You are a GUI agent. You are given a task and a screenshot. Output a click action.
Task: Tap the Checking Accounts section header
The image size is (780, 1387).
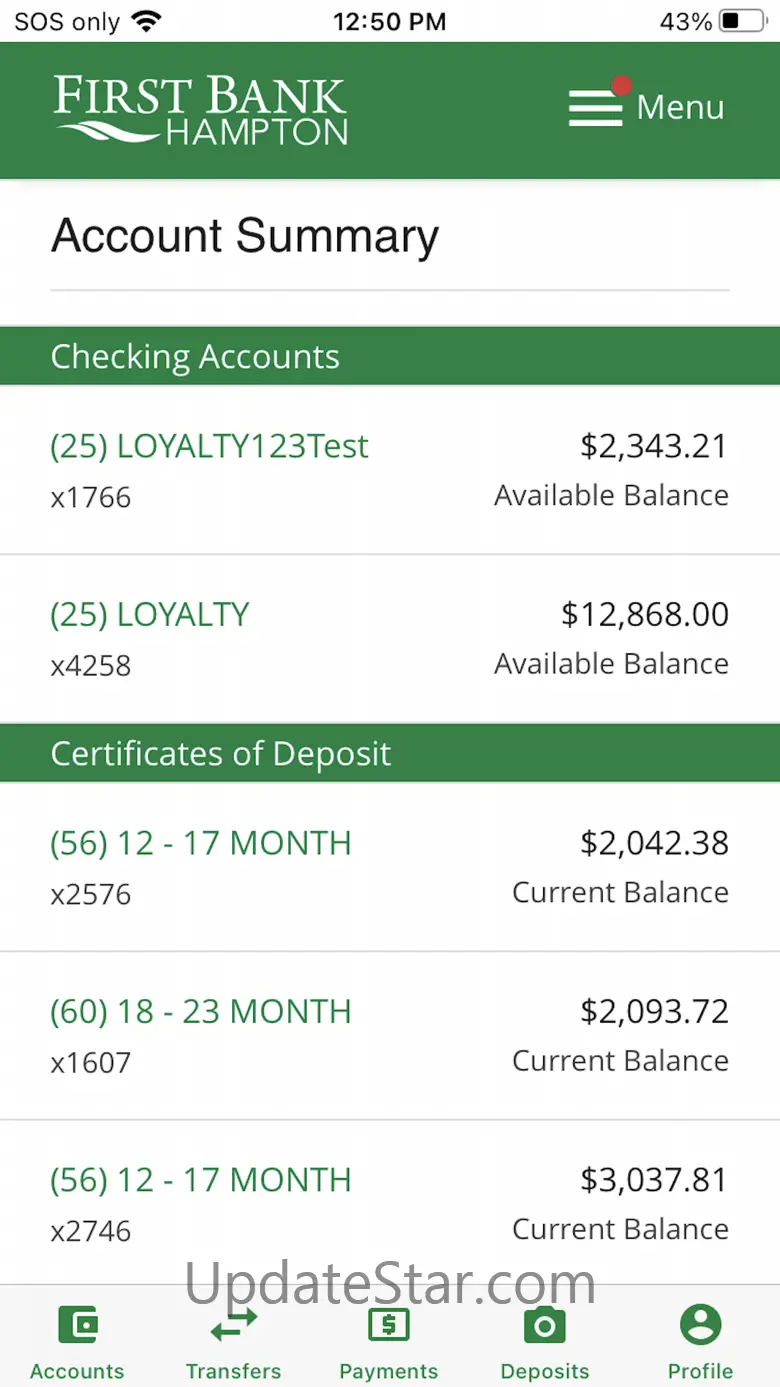(390, 356)
